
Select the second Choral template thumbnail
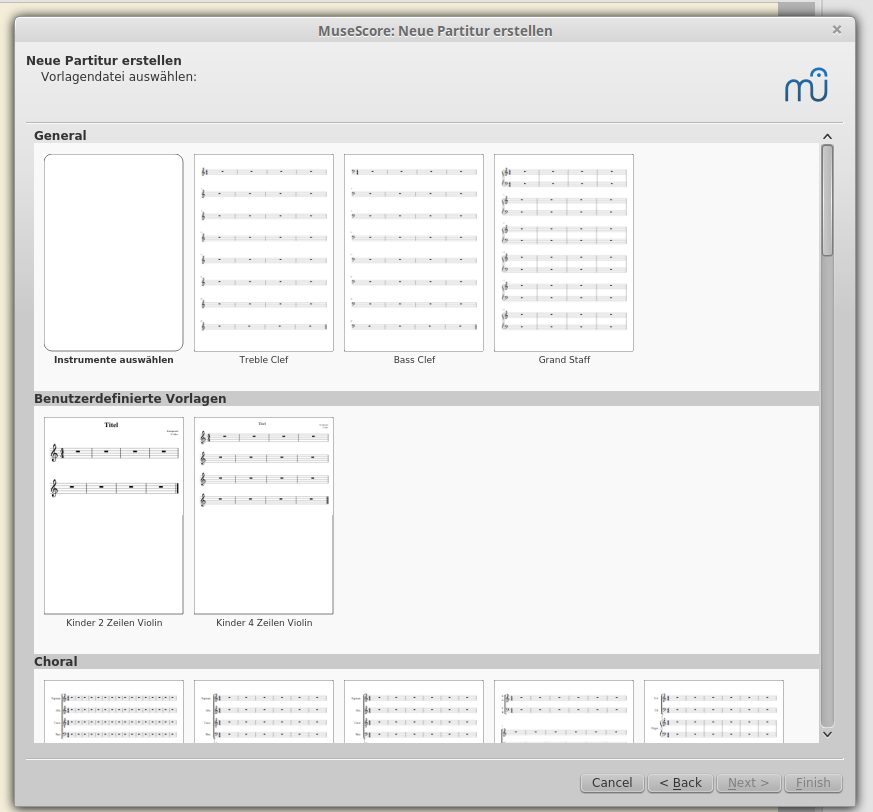(x=264, y=711)
